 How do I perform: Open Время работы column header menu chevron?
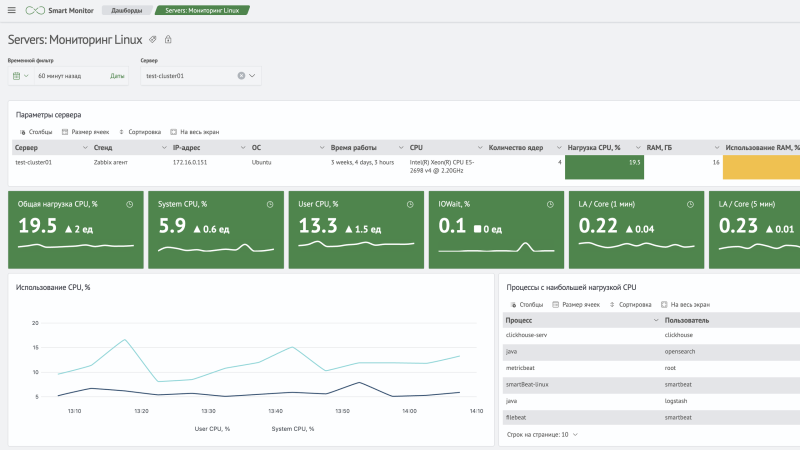(x=401, y=147)
